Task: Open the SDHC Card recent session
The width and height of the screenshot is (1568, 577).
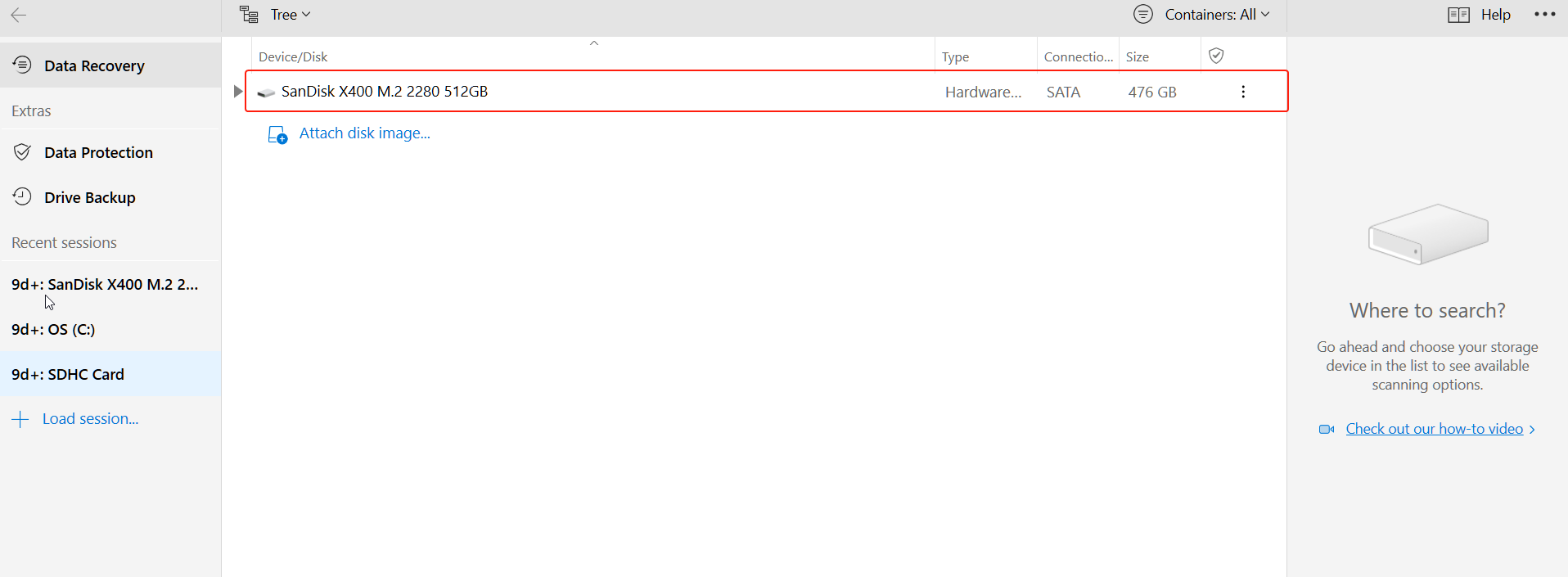Action: (68, 374)
